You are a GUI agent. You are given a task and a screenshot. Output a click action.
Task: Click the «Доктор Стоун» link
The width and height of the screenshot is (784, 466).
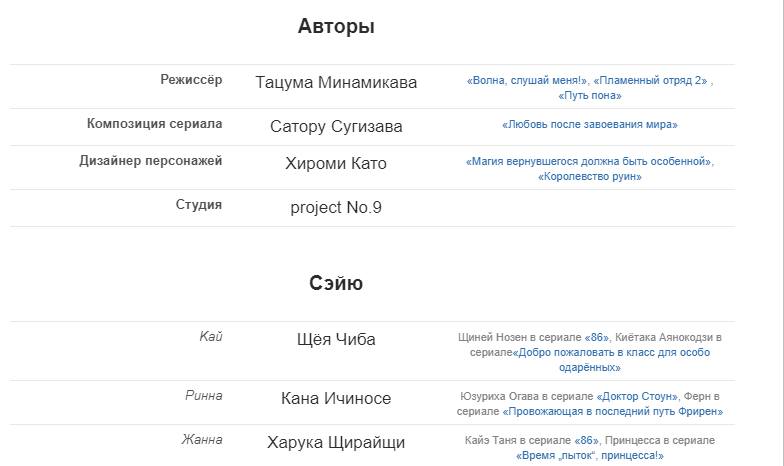pos(638,396)
